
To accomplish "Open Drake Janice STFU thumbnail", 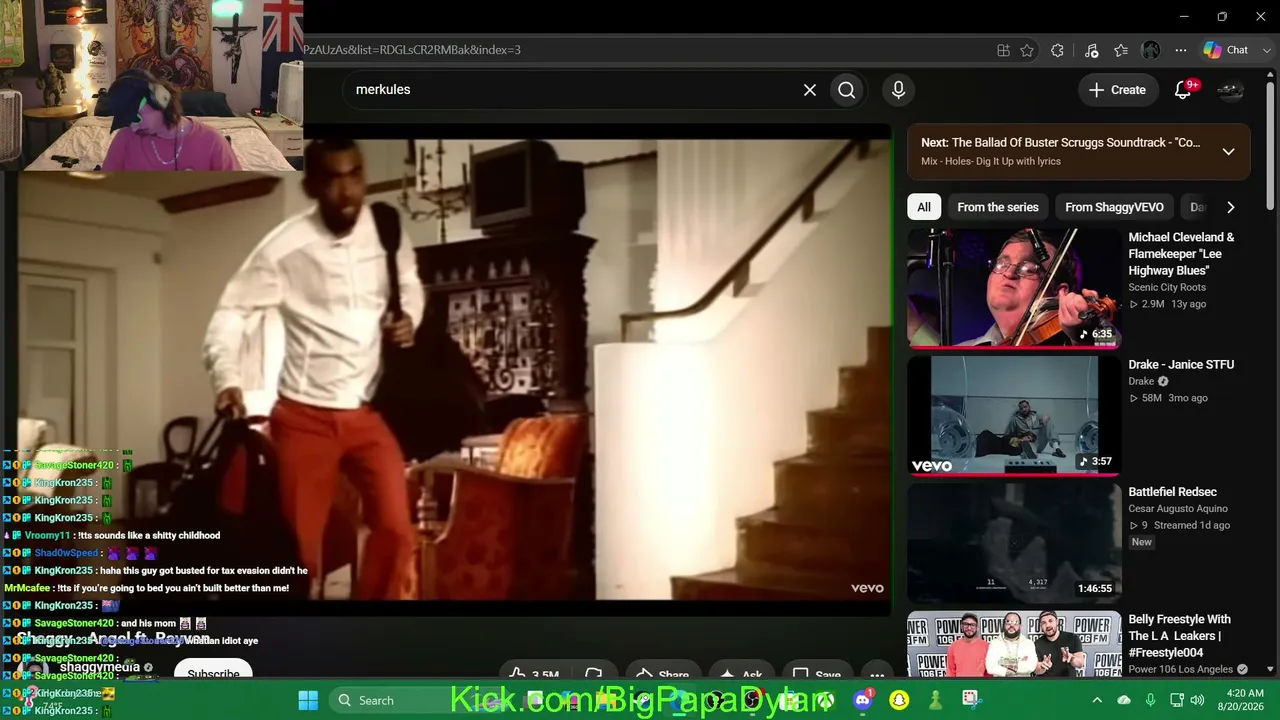I will (x=1014, y=415).
